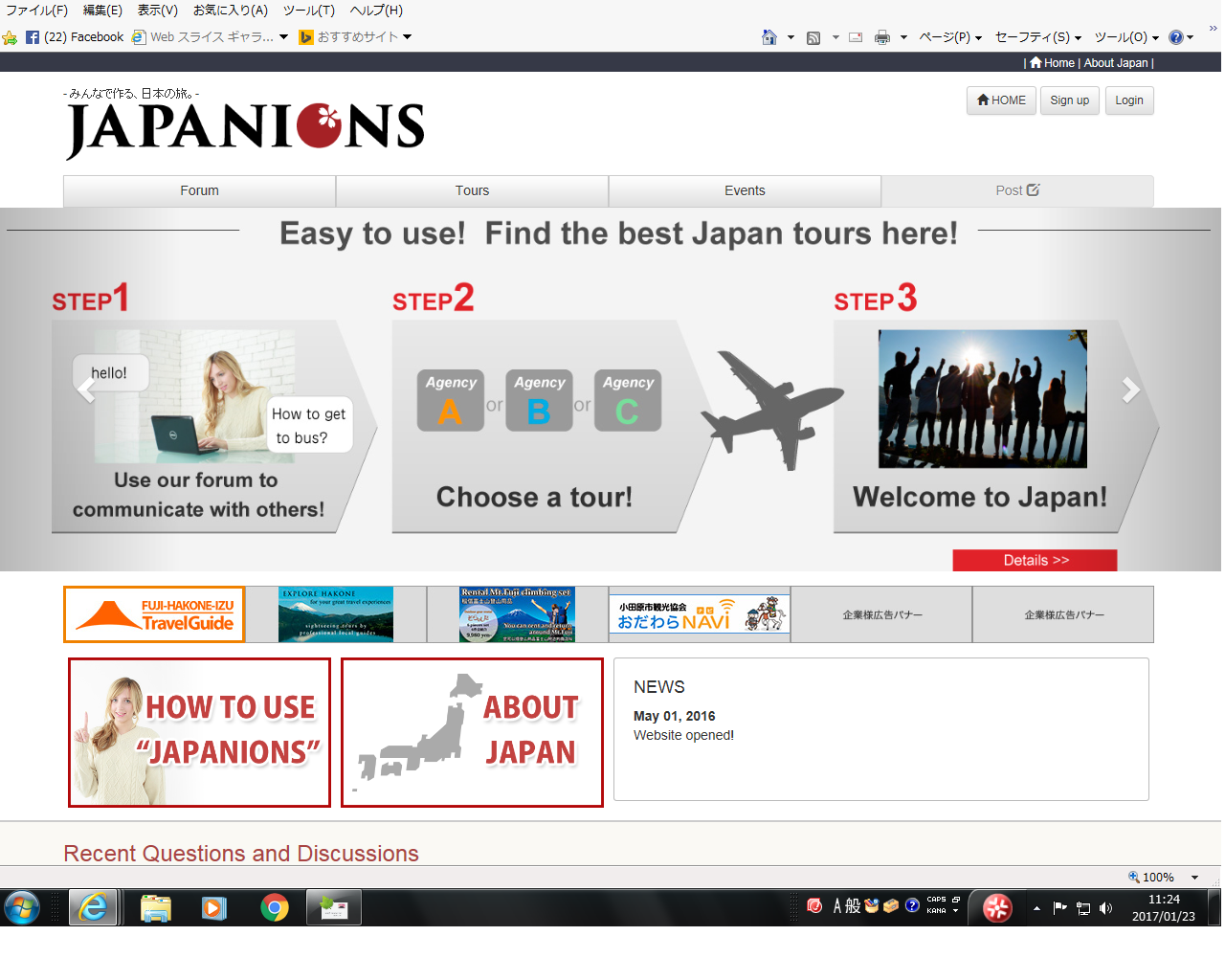Open the お気に入り(A) menu
The height and width of the screenshot is (980, 1225).
point(231,11)
